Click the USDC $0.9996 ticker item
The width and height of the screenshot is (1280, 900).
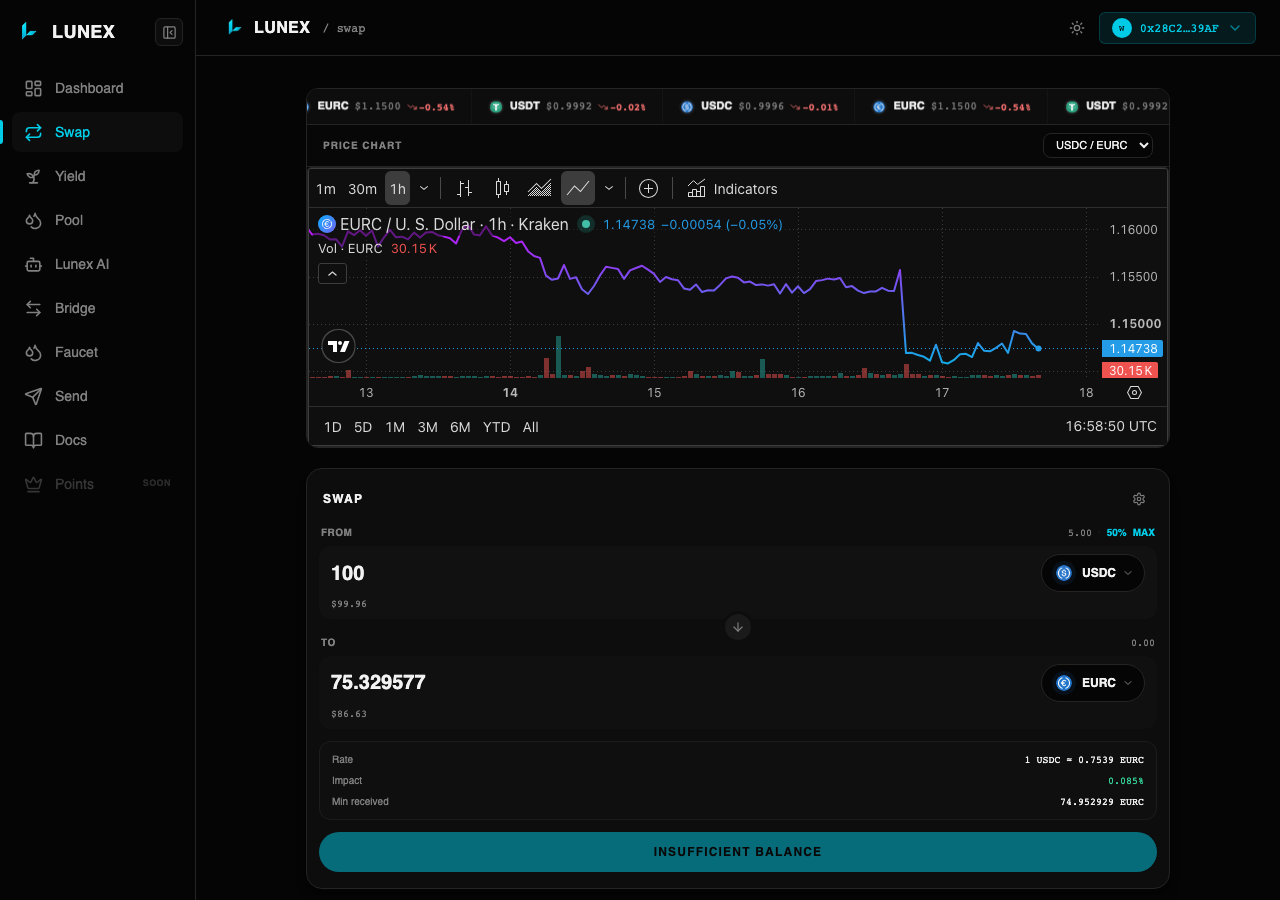click(760, 106)
